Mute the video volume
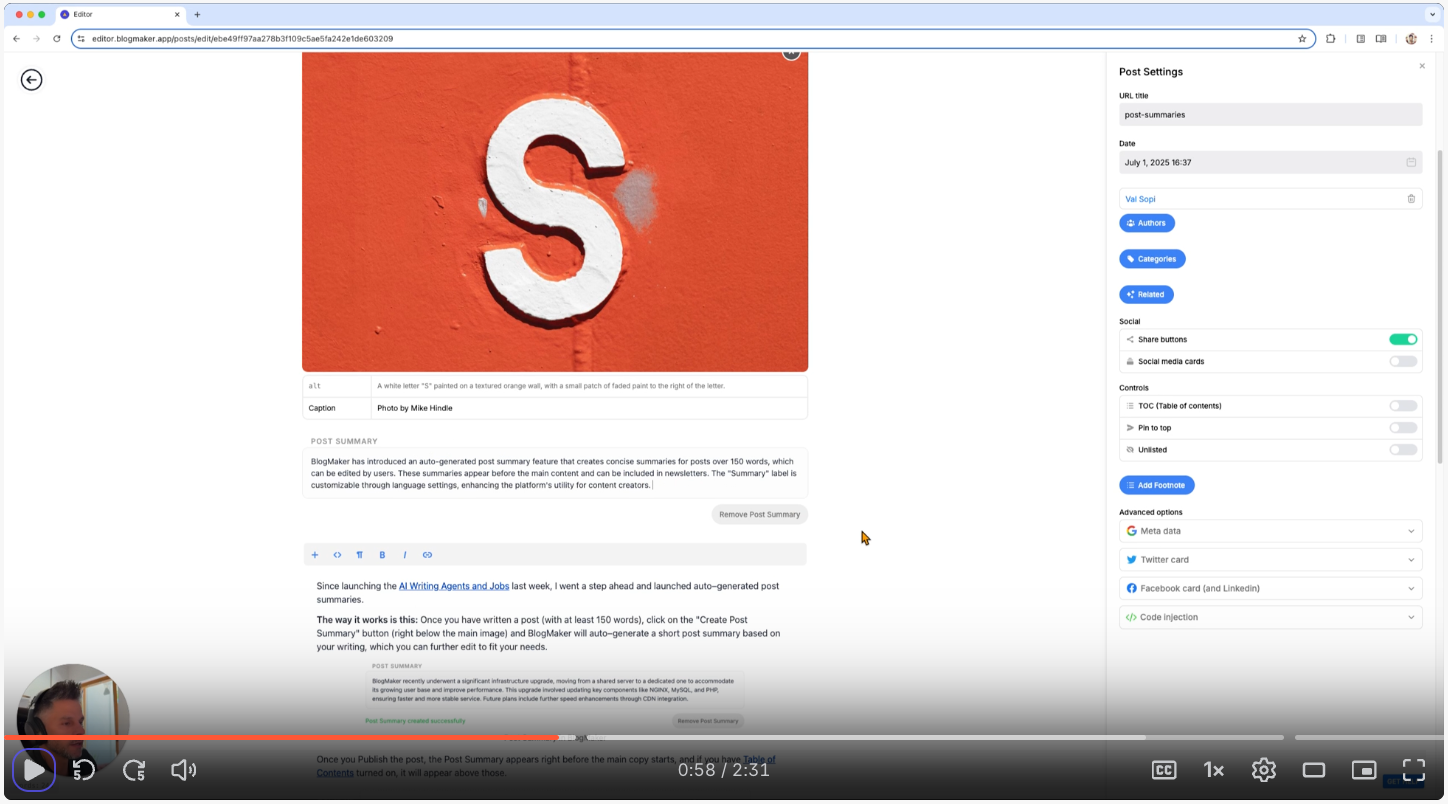Viewport: 1448px width, 804px height. 183,770
